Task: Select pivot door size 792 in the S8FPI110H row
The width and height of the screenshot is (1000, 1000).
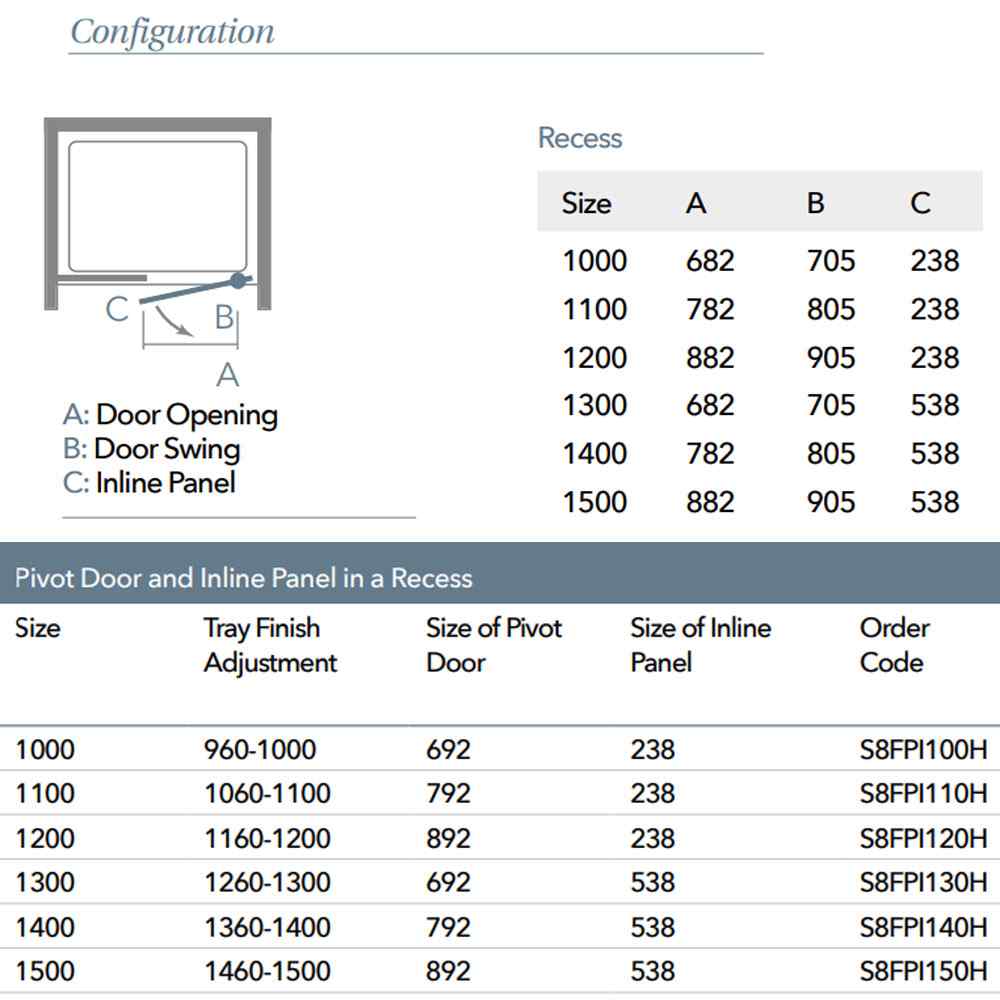Action: pyautogui.click(x=448, y=794)
